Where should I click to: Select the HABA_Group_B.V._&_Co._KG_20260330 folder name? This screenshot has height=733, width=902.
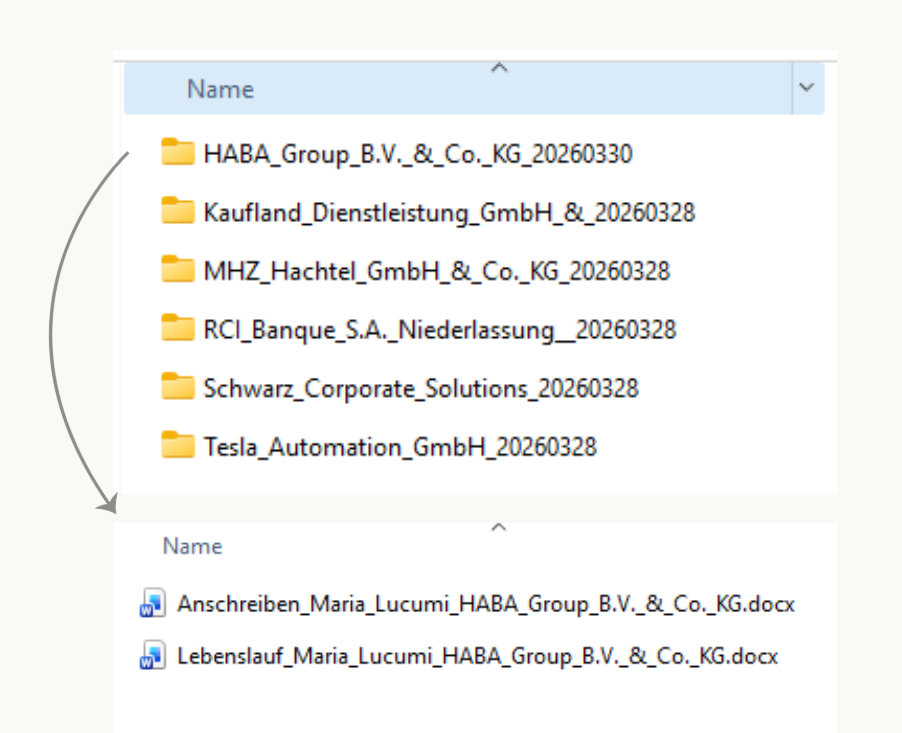coord(417,154)
